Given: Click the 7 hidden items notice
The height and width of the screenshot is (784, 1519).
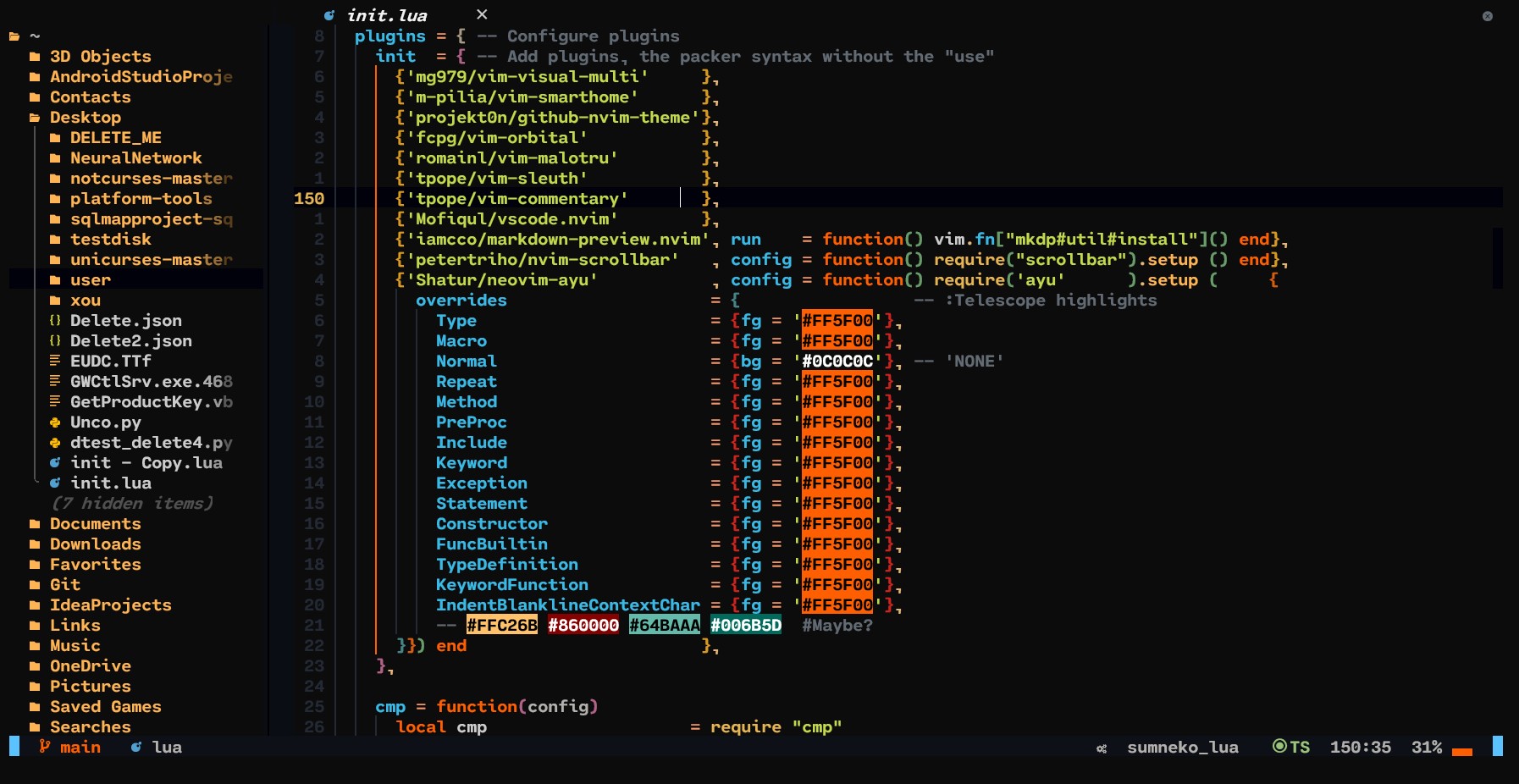Looking at the screenshot, I should 131,504.
